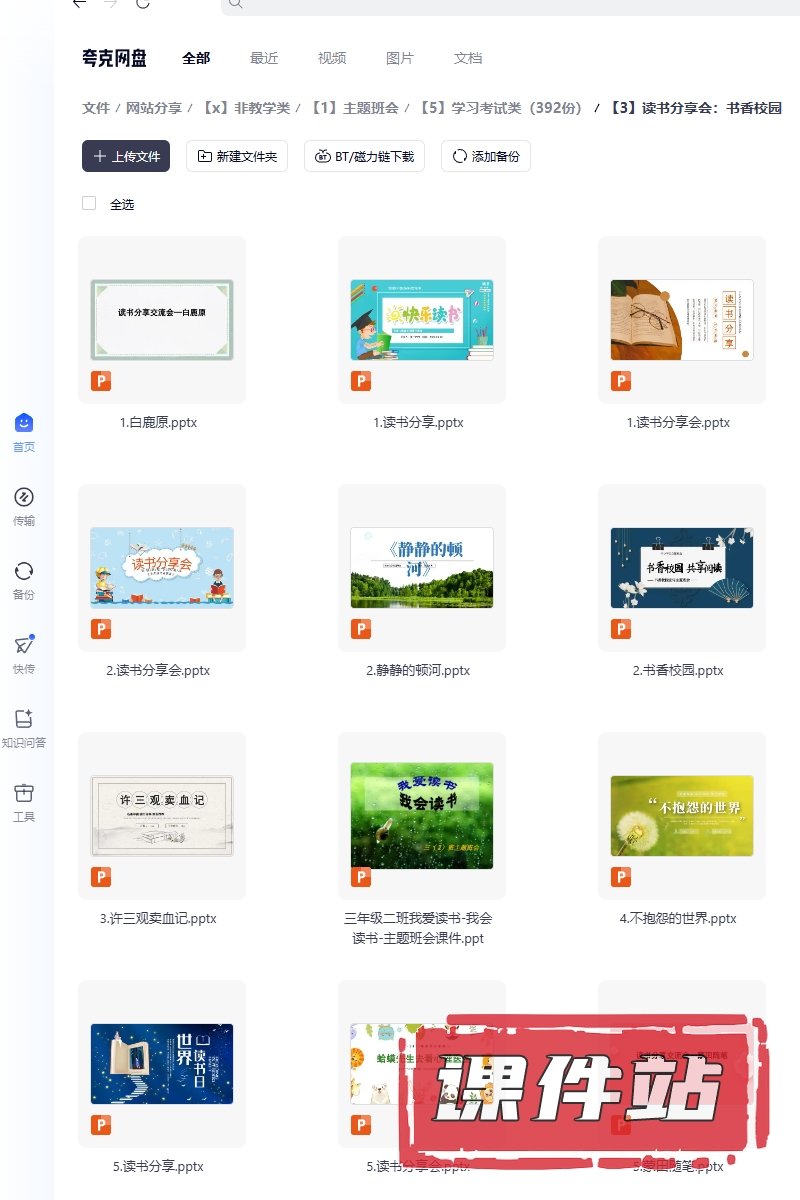Open the 知识问答 sidebar icon
This screenshot has width=800, height=1200.
(24, 720)
